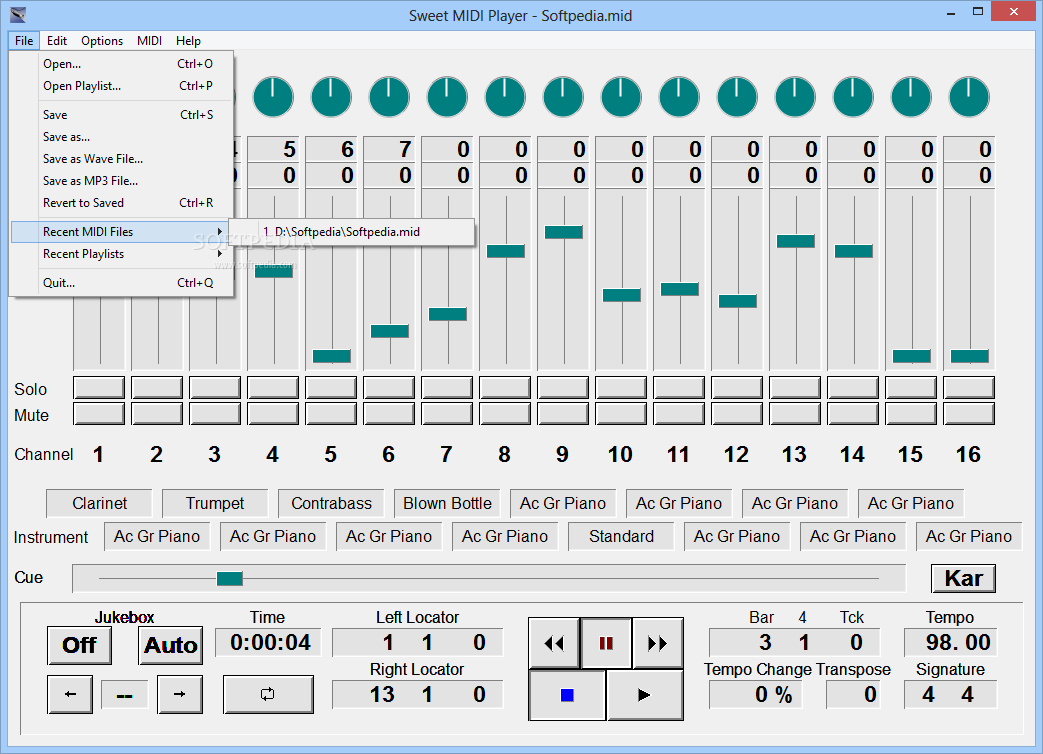Click the Cue position slider handle
This screenshot has width=1043, height=754.
click(229, 578)
